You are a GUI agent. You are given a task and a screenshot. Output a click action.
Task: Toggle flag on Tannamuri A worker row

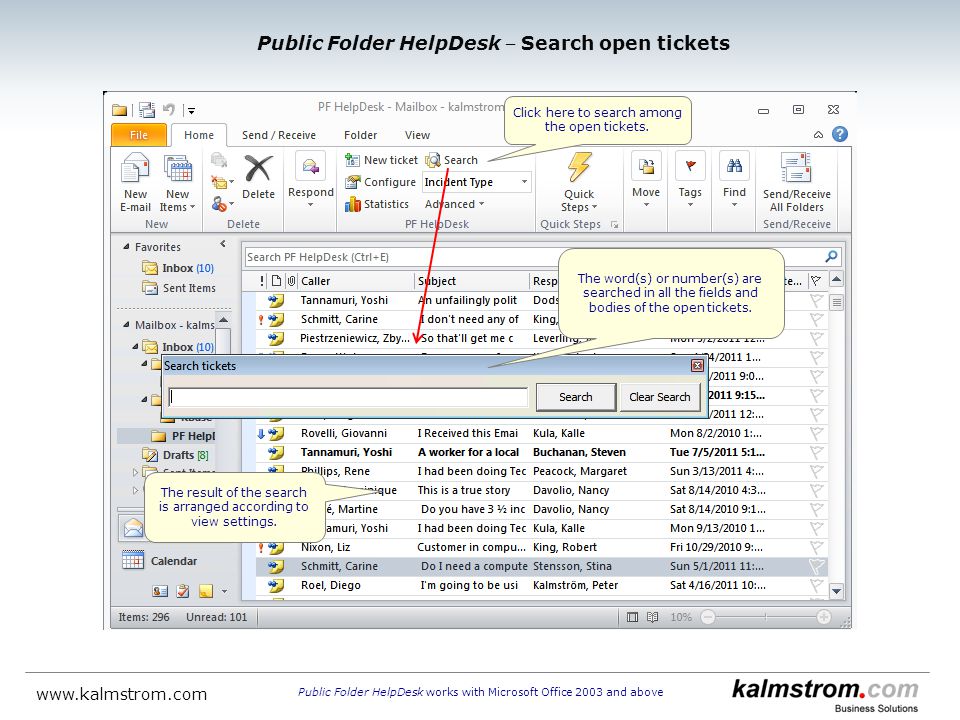tap(816, 452)
